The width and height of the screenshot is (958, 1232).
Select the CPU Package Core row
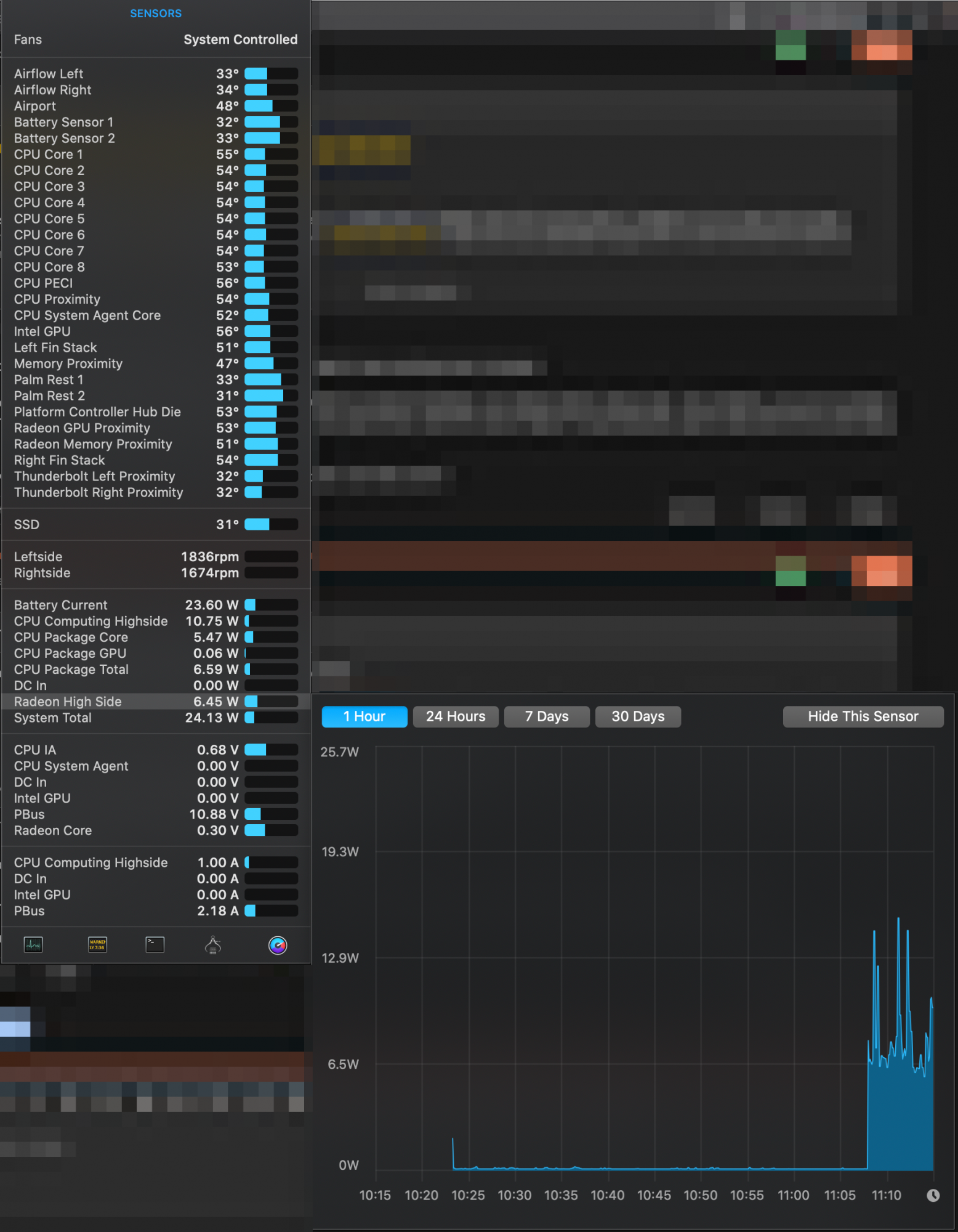[156, 637]
